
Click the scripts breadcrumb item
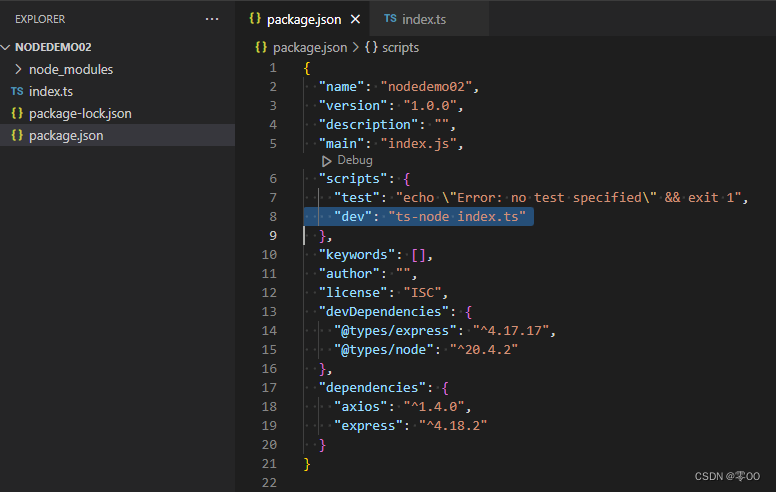pyautogui.click(x=400, y=48)
